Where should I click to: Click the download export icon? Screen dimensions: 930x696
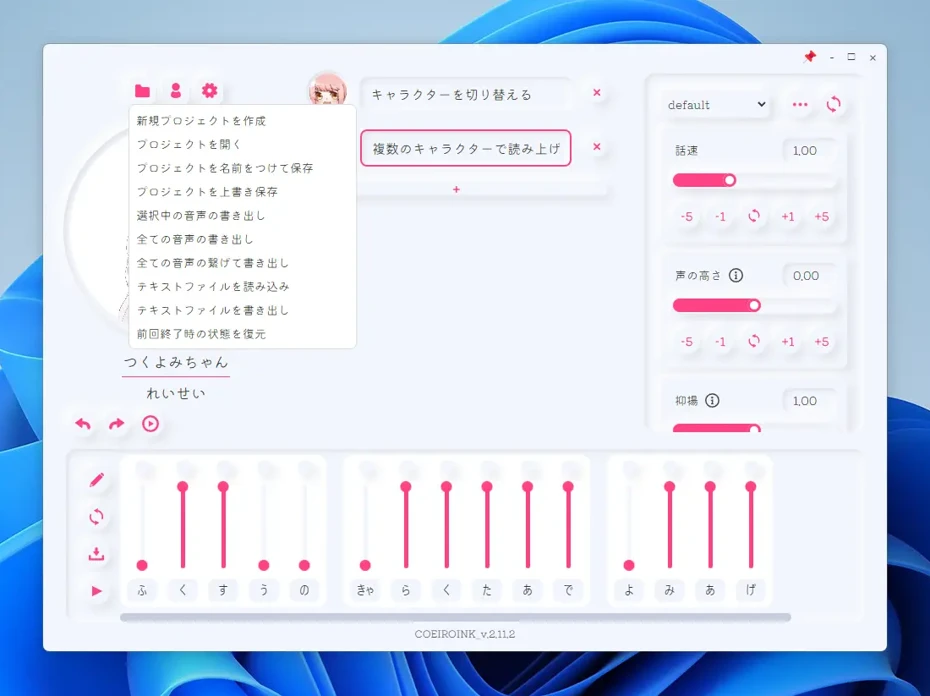[x=96, y=554]
